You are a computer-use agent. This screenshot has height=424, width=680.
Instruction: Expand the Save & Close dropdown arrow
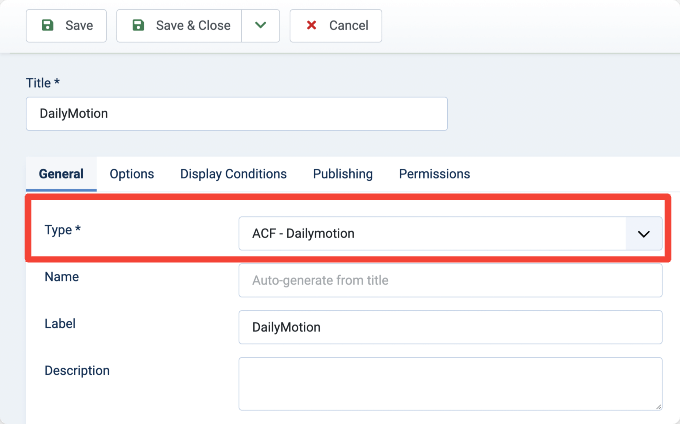pyautogui.click(x=261, y=26)
